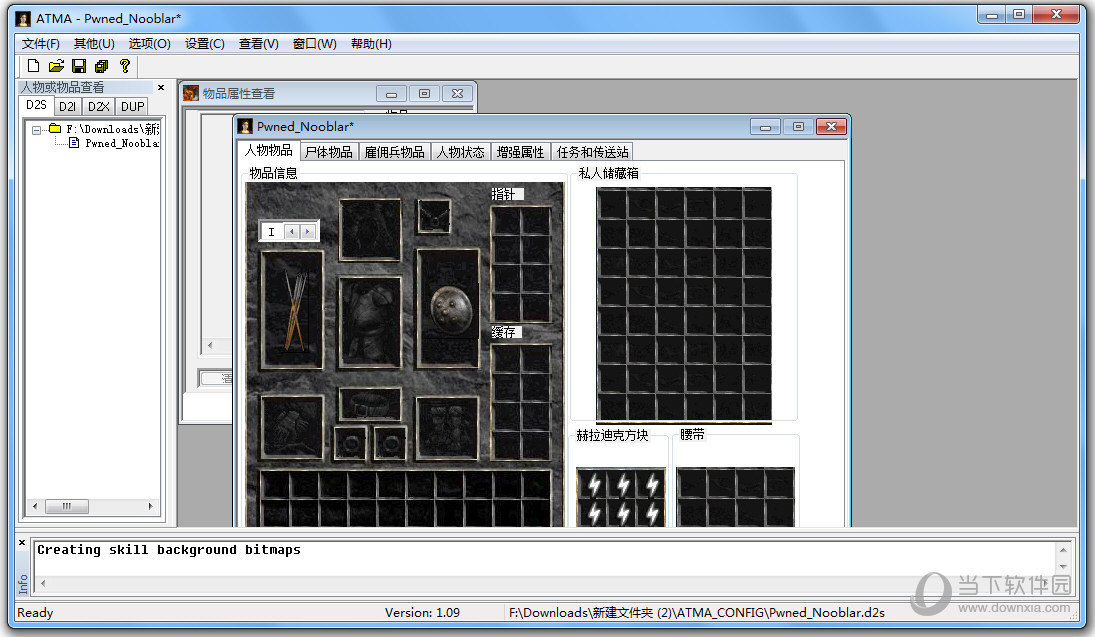Switch to the 任务和传送站 tab
The height and width of the screenshot is (637, 1095).
tap(592, 152)
